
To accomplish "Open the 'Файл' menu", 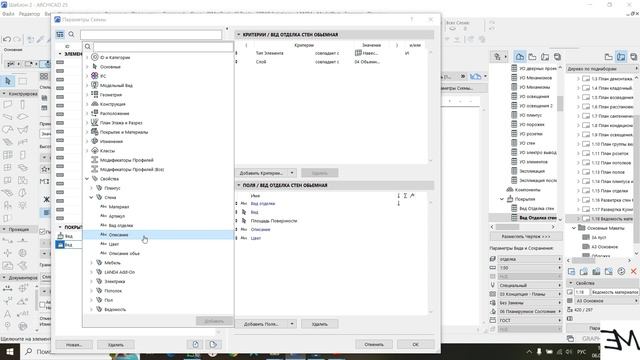I will tap(8, 14).
